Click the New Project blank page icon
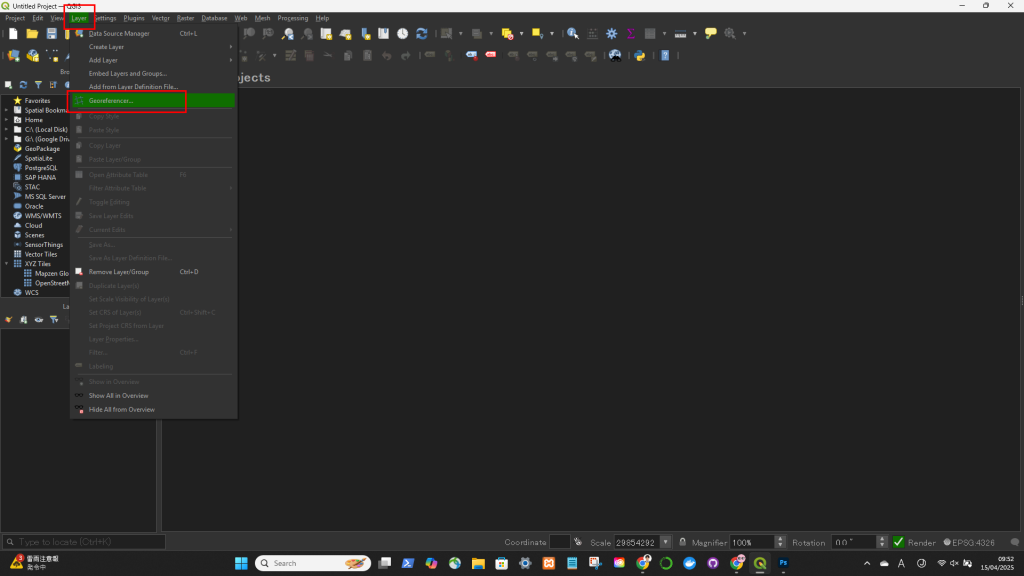This screenshot has height=576, width=1024. click(x=14, y=33)
